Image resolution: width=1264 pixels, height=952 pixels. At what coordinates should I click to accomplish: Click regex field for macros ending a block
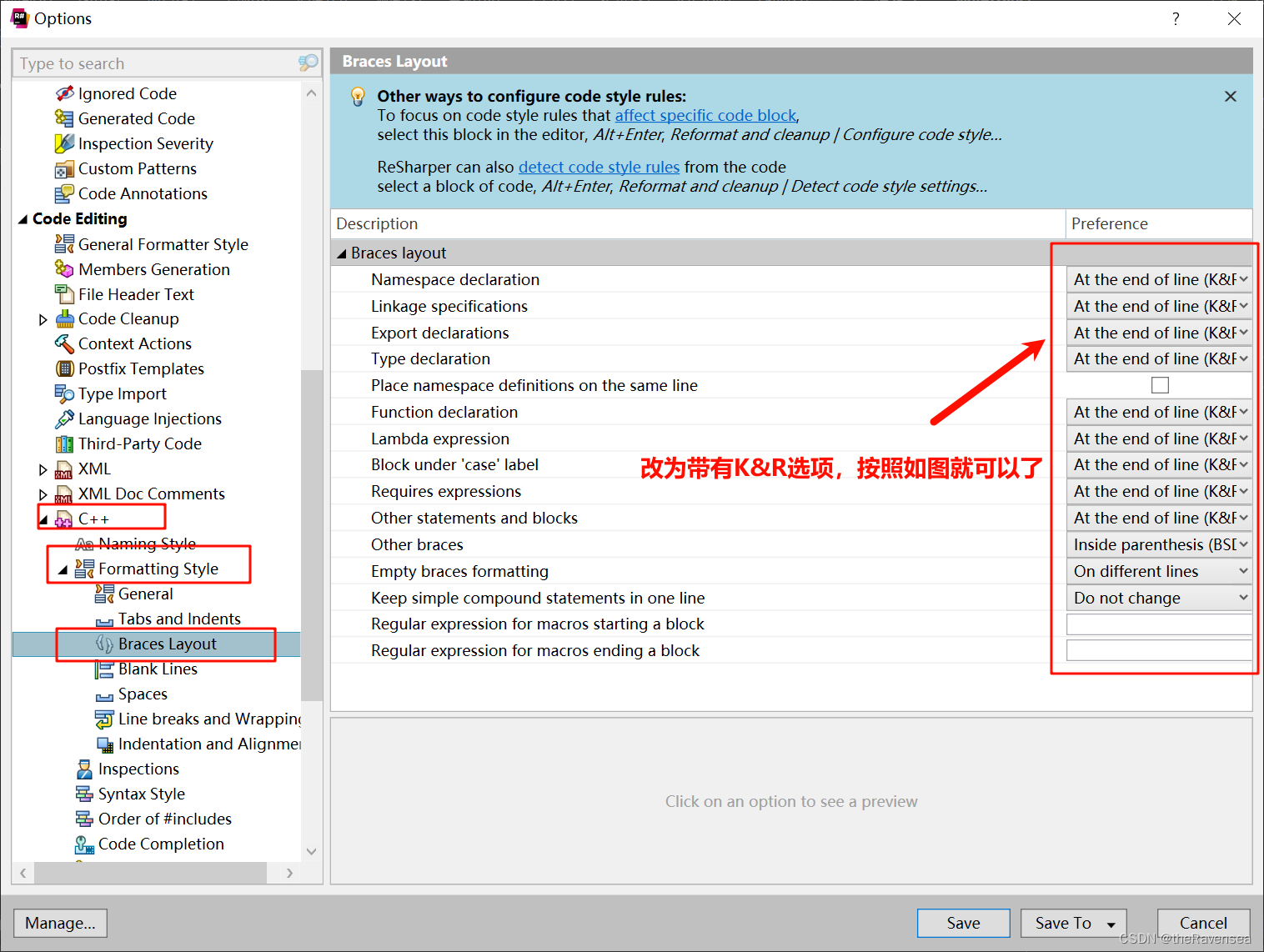(1160, 651)
